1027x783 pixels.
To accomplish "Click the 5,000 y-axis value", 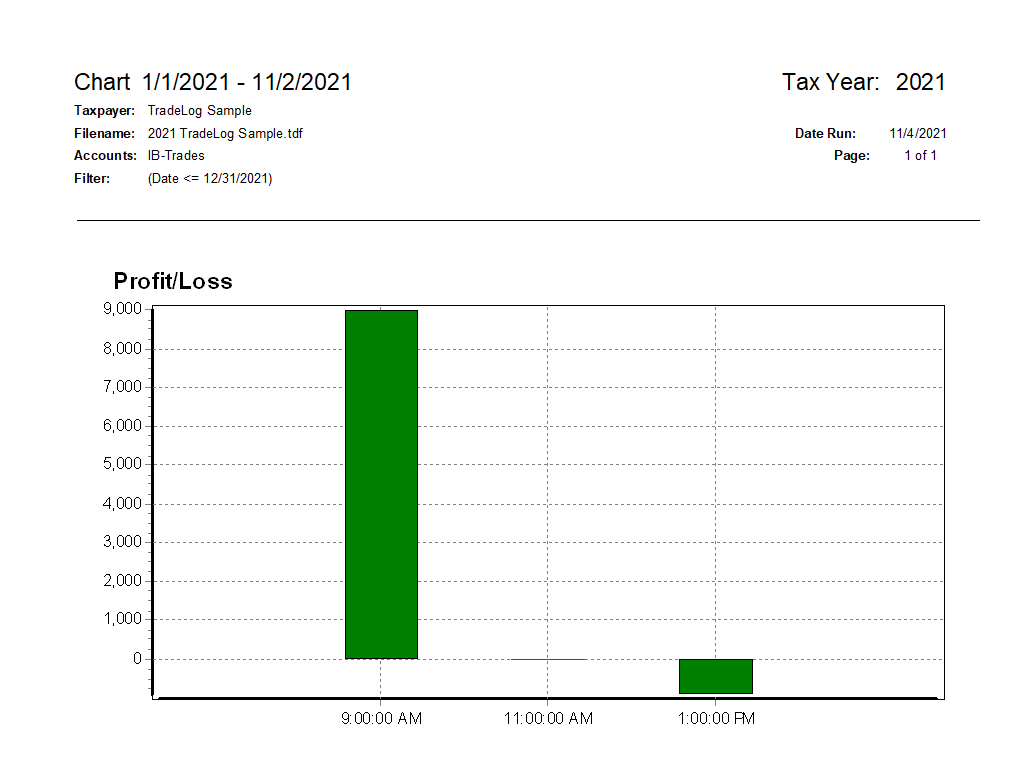I will 122,464.
